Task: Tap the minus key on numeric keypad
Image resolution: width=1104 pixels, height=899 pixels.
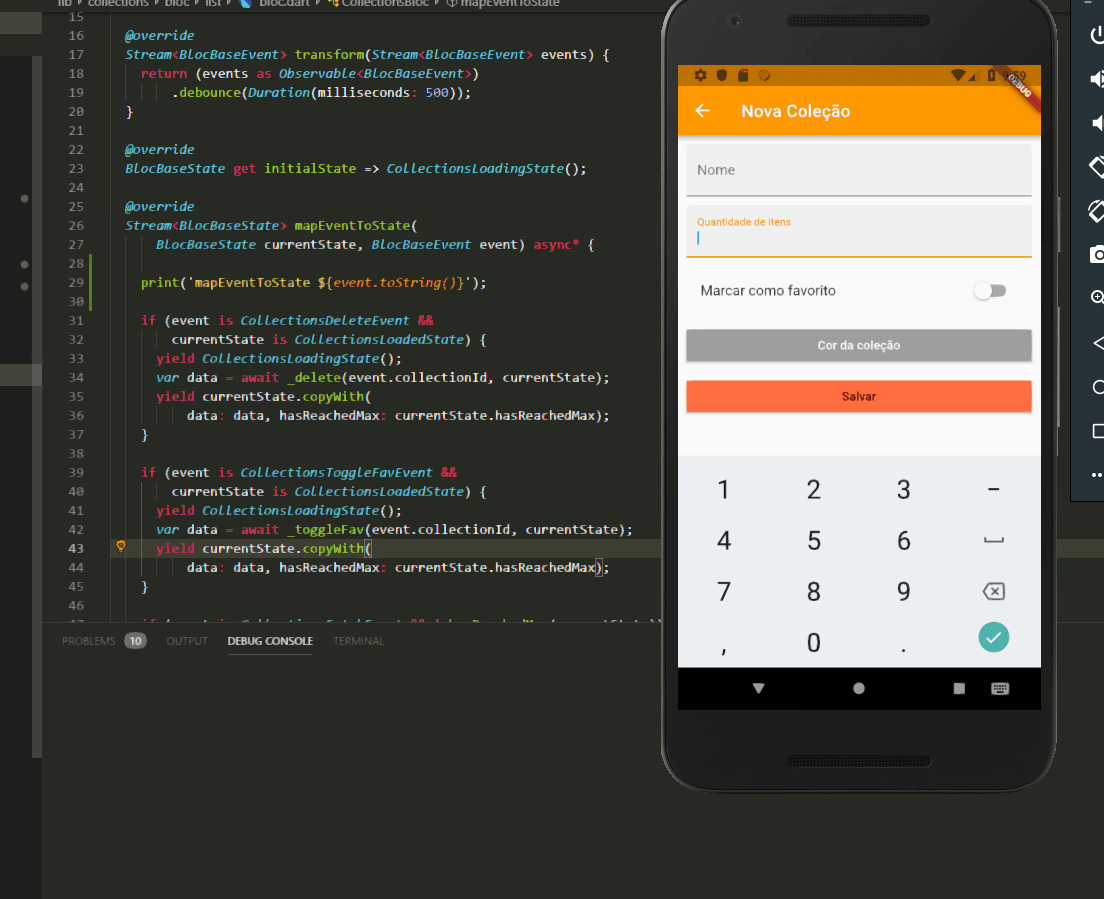Action: click(x=993, y=489)
